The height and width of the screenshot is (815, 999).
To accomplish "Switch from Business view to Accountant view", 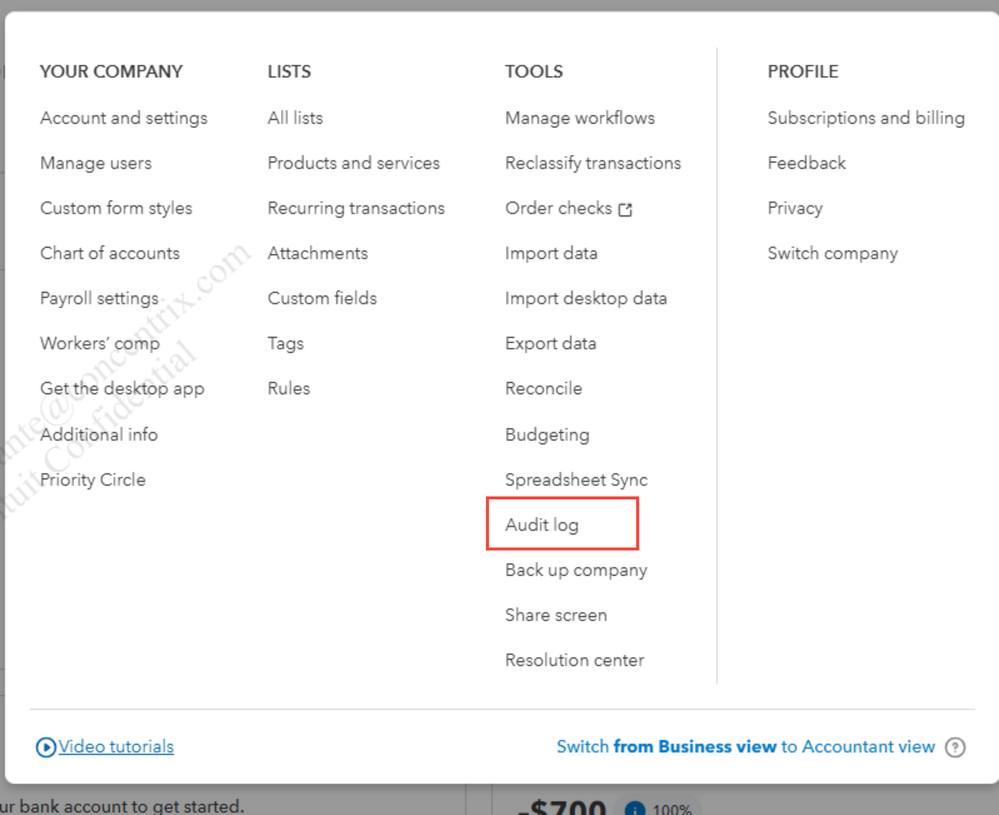I will pyautogui.click(x=747, y=746).
